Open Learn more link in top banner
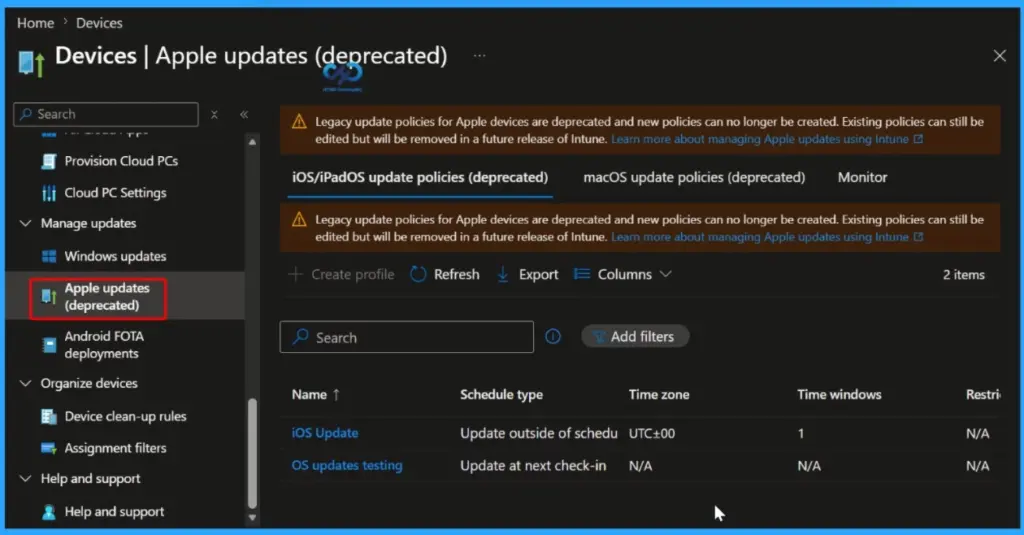 [x=760, y=139]
